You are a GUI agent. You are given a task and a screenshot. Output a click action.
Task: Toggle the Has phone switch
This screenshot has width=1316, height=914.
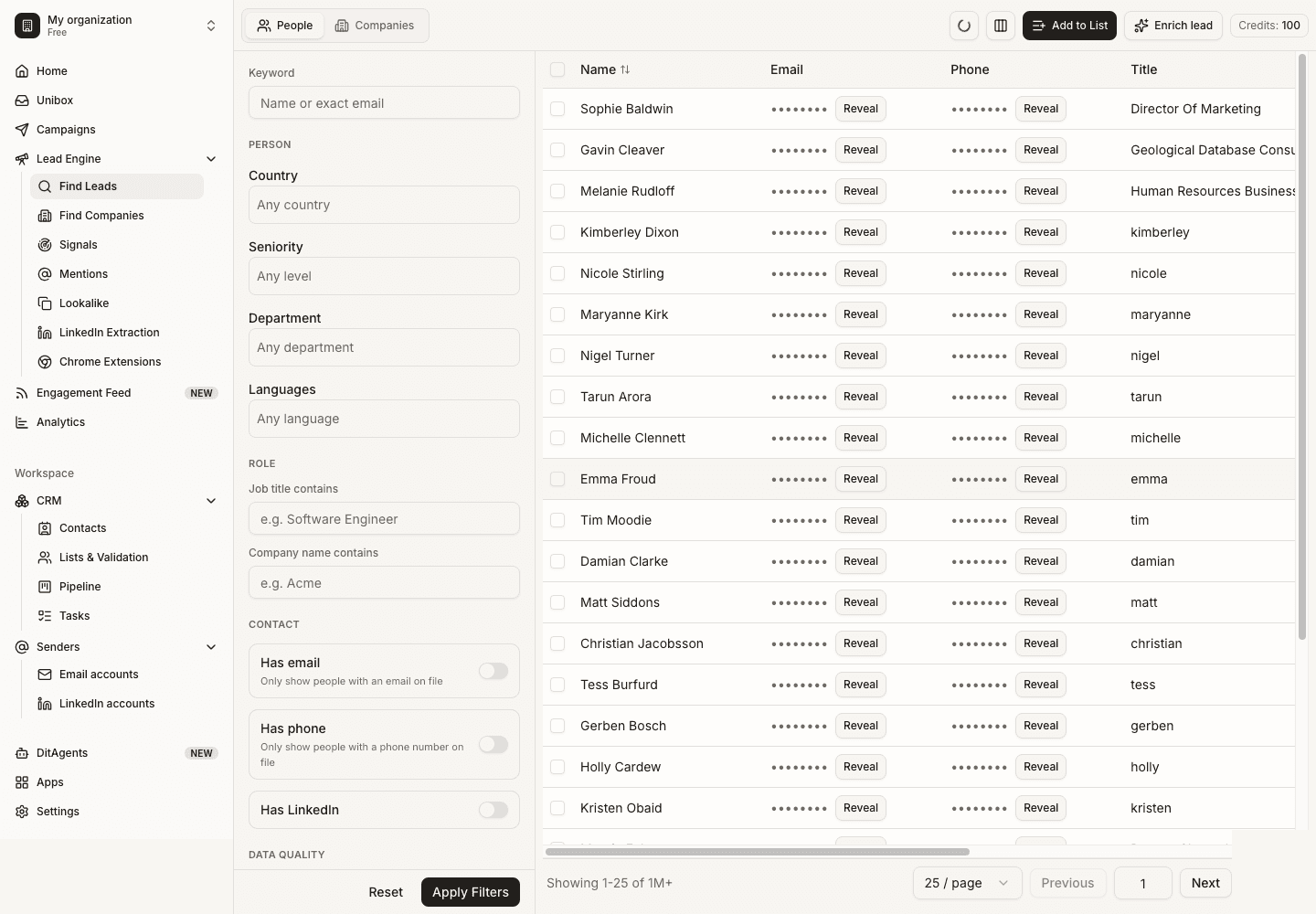point(493,744)
